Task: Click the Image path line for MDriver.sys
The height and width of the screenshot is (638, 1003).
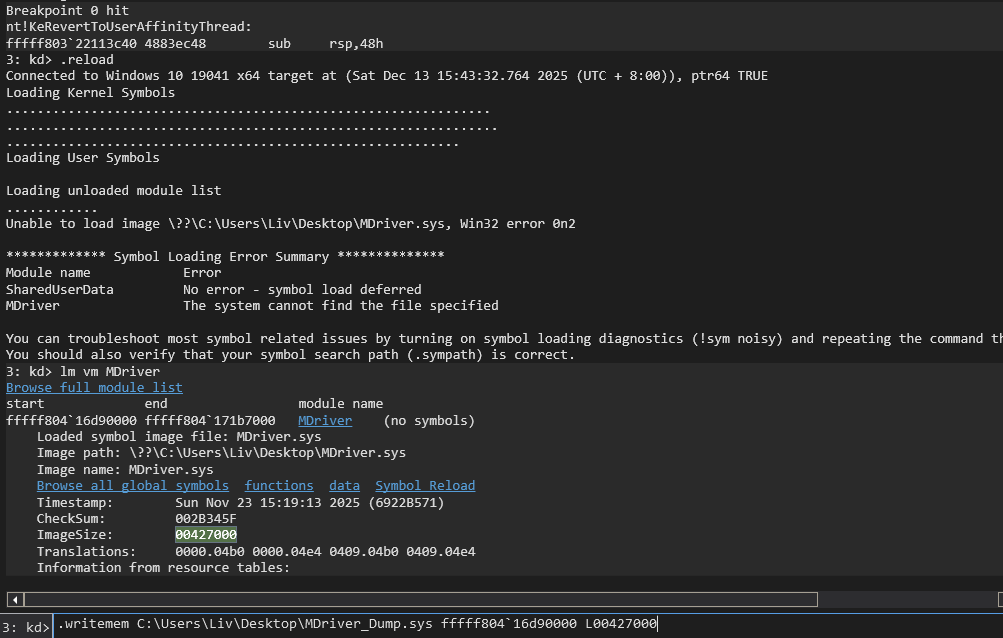Action: pos(221,453)
